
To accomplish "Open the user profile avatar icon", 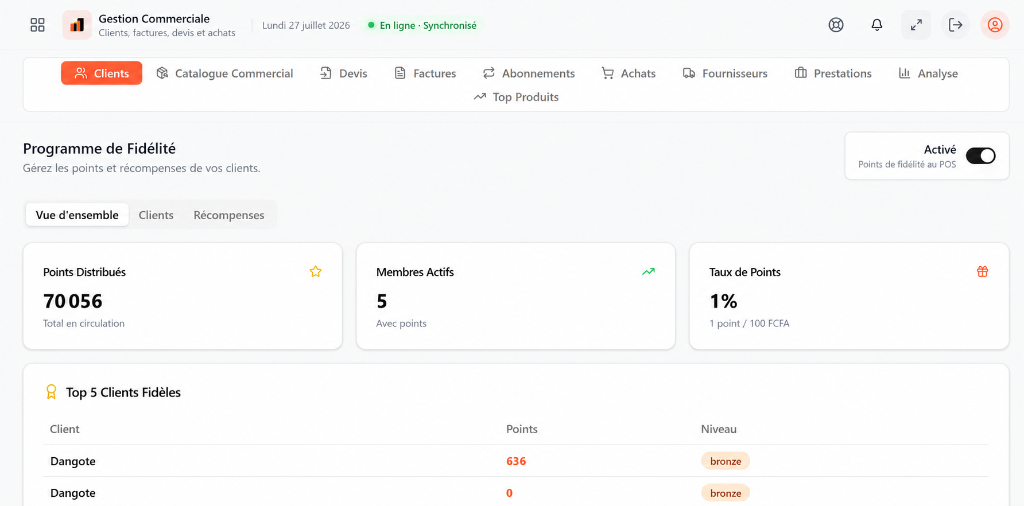I will click(995, 25).
